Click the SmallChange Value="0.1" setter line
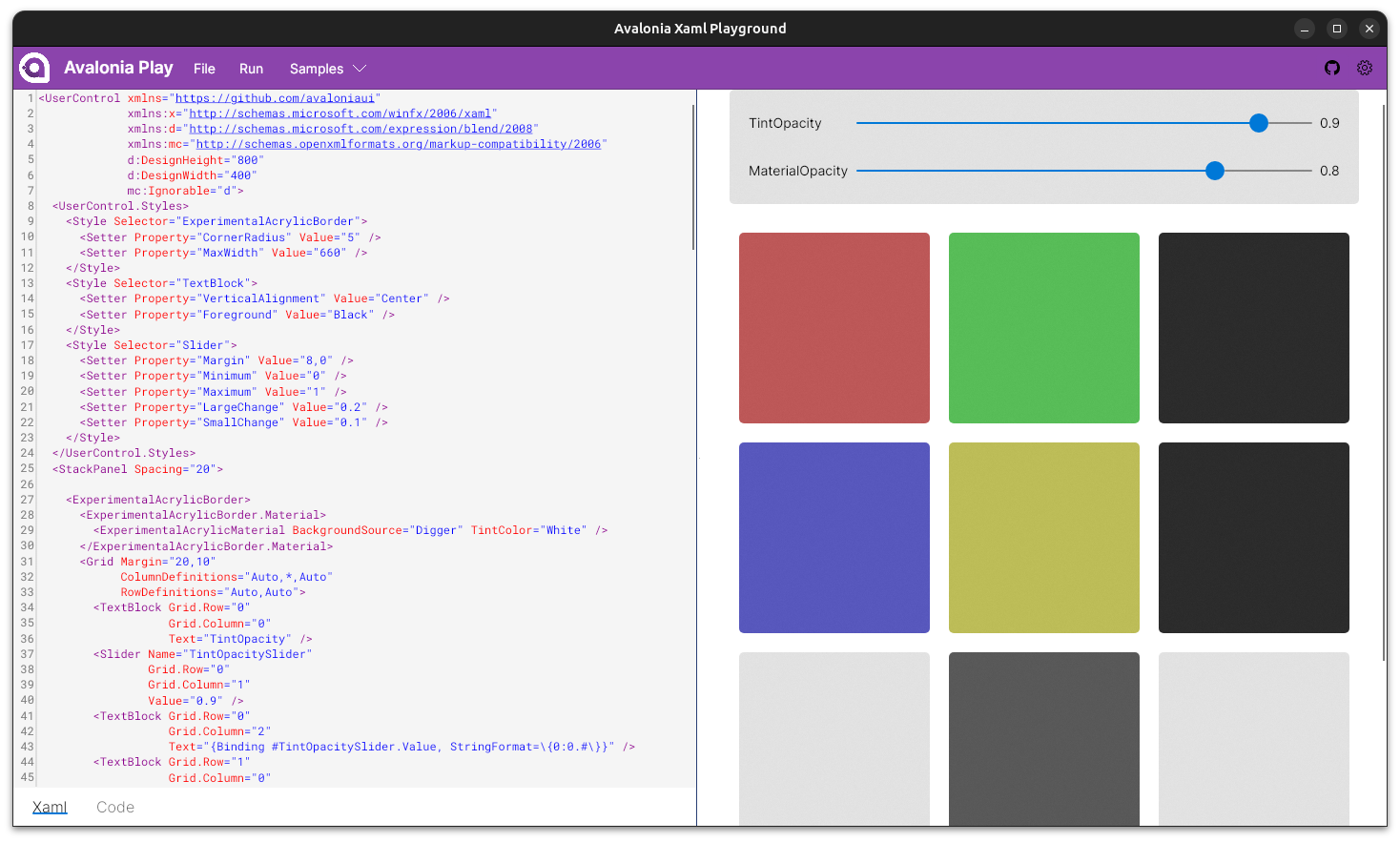 pyautogui.click(x=234, y=422)
